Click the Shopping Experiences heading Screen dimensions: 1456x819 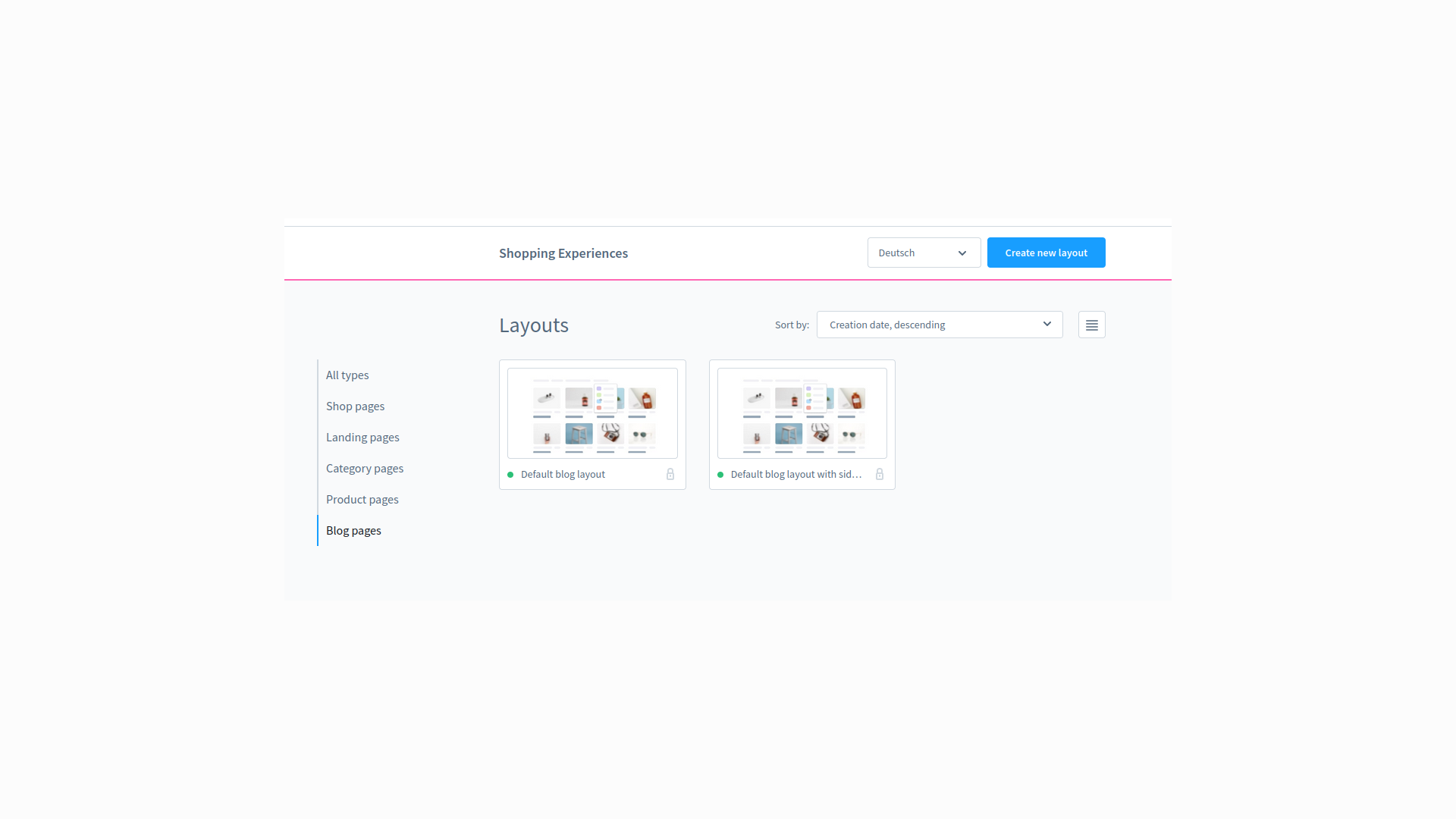[563, 253]
